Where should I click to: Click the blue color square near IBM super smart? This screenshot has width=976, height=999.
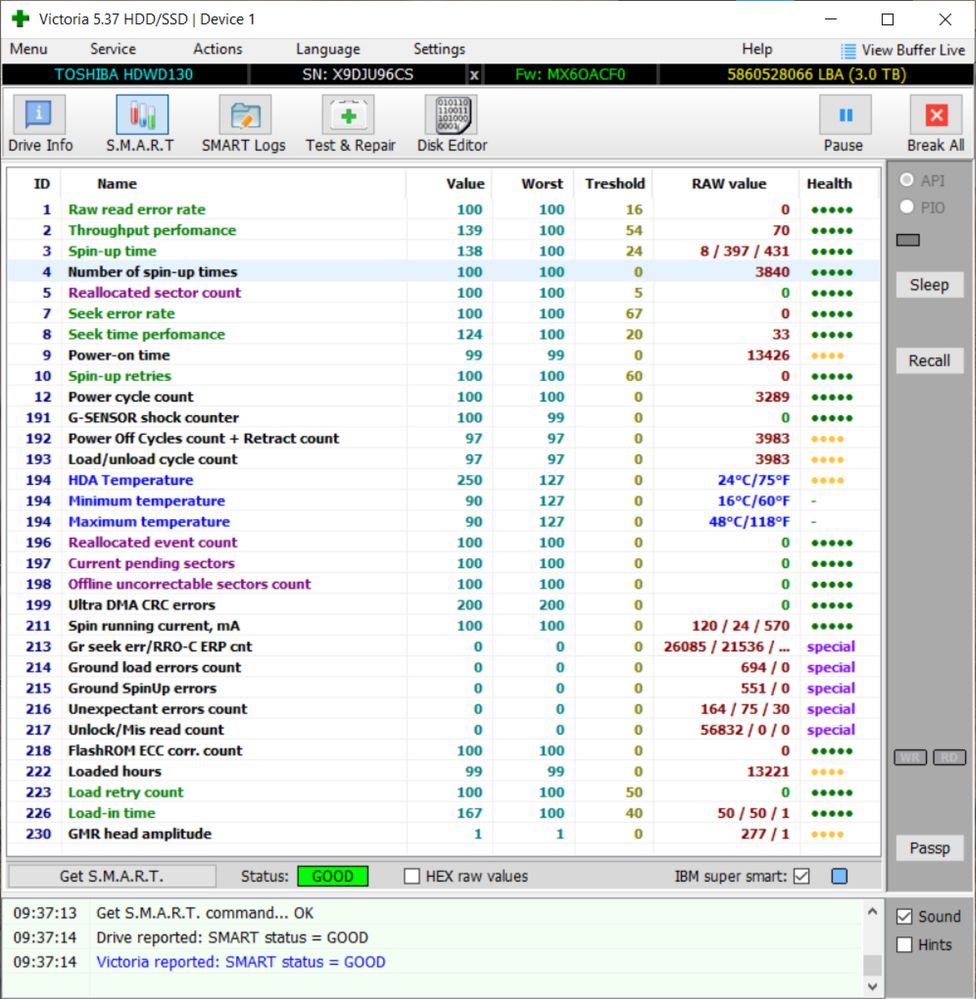point(840,876)
